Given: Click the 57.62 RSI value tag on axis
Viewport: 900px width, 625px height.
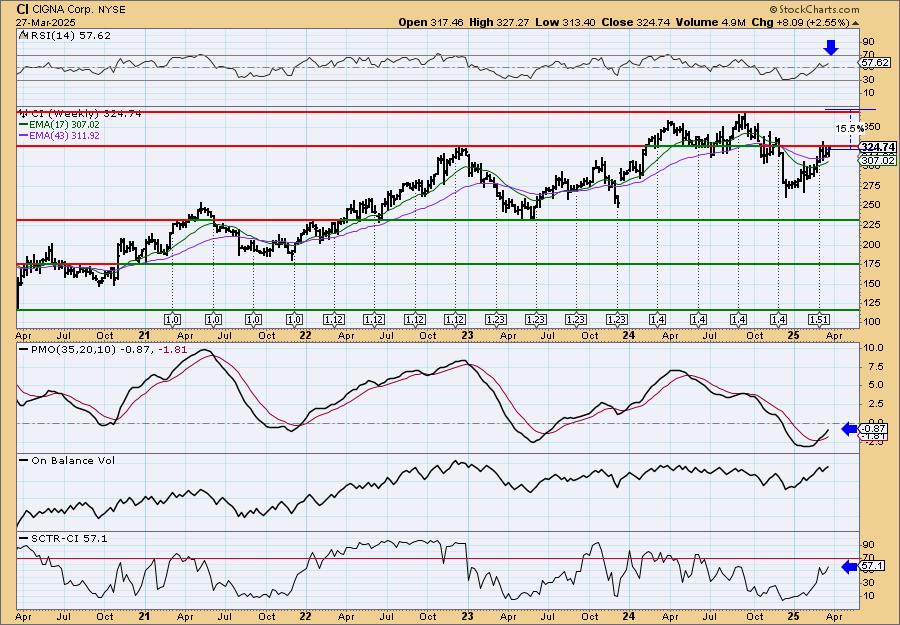Looking at the screenshot, I should pyautogui.click(x=876, y=62).
